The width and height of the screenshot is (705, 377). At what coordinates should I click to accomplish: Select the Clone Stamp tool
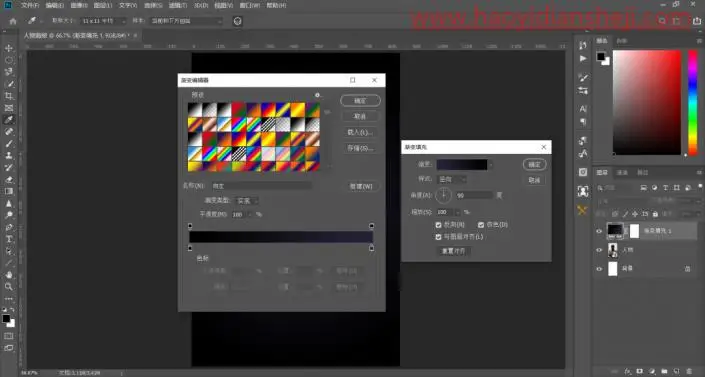click(9, 156)
